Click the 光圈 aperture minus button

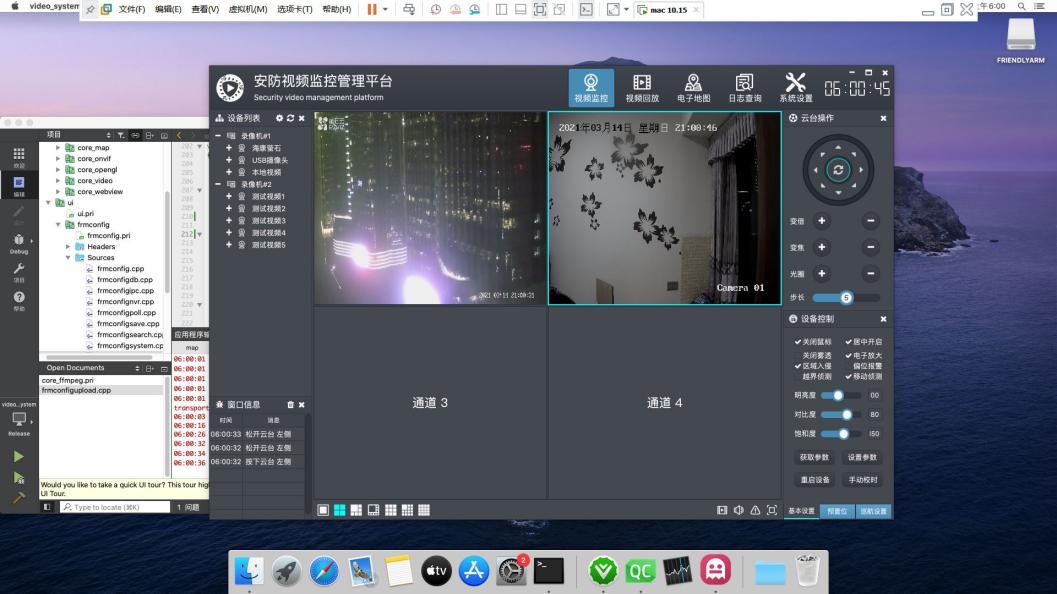tap(870, 273)
